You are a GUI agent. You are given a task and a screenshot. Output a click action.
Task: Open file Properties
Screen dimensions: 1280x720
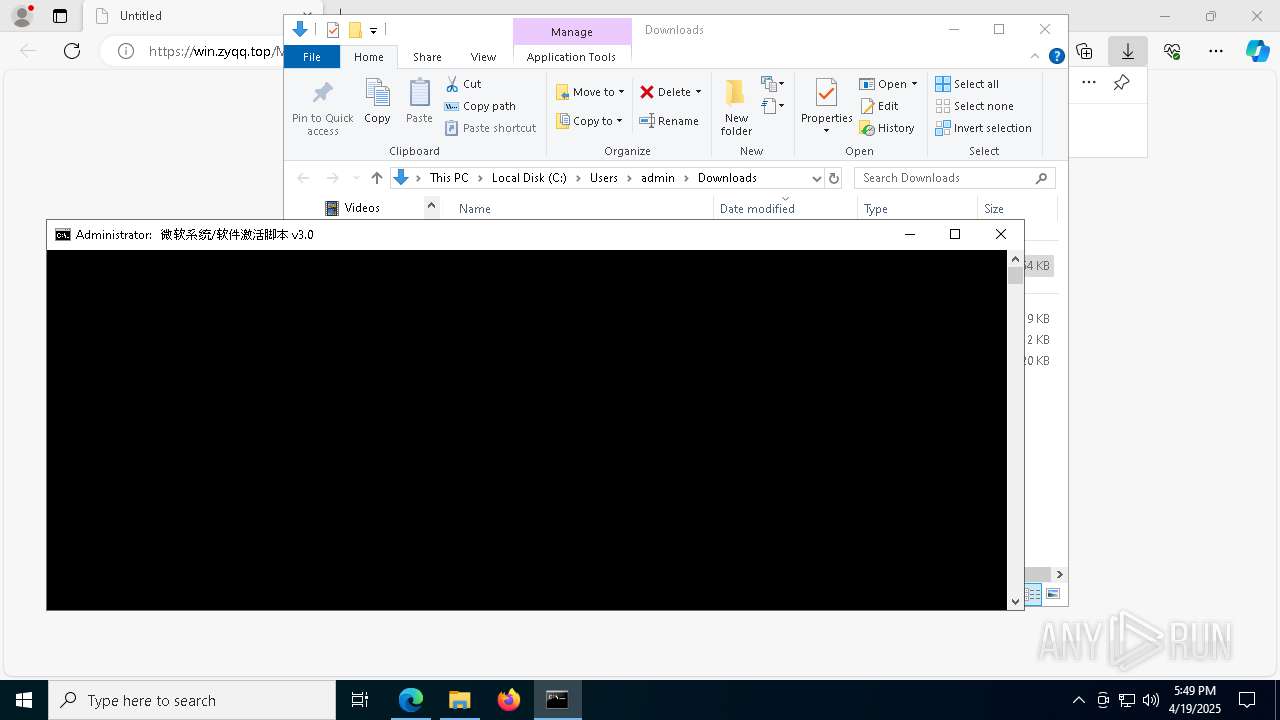(826, 105)
